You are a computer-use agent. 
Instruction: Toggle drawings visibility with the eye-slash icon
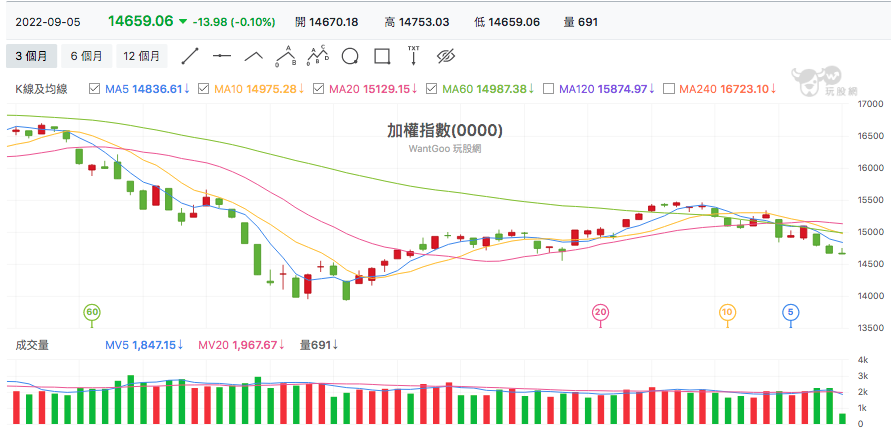pos(446,56)
